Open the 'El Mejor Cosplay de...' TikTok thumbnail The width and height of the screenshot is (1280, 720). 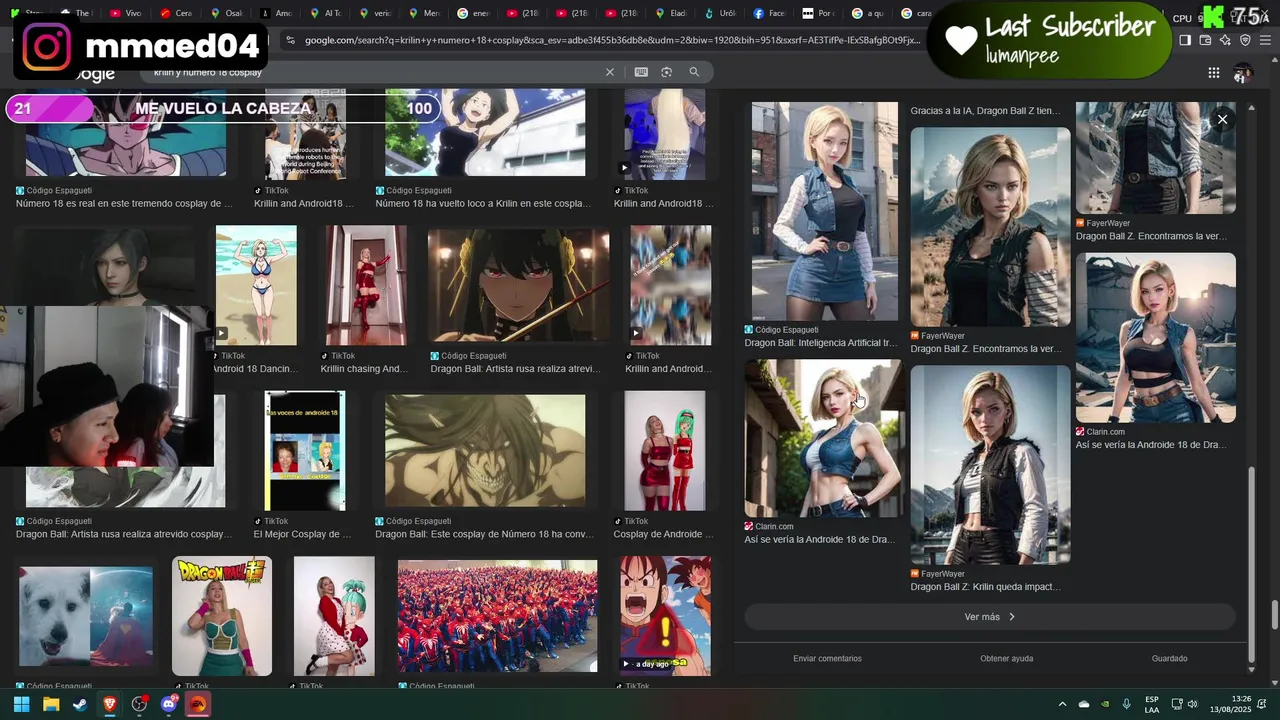pos(305,450)
